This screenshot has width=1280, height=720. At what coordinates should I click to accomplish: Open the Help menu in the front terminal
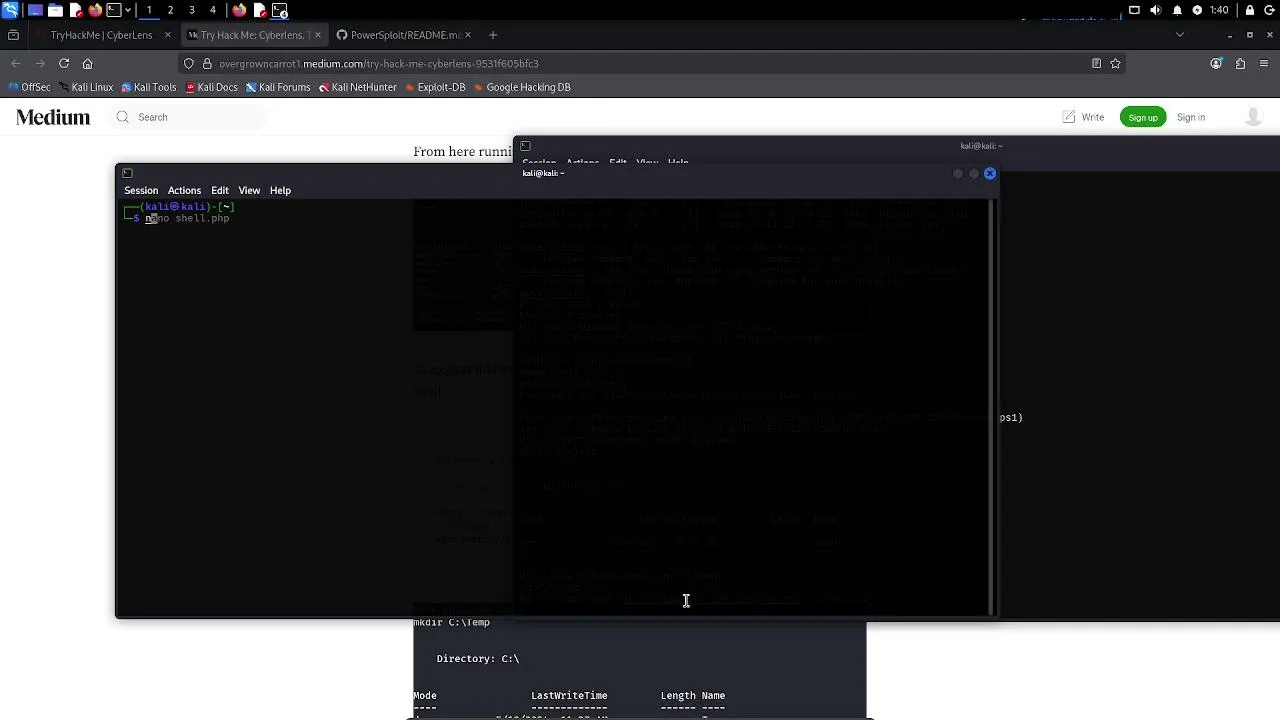[x=280, y=190]
